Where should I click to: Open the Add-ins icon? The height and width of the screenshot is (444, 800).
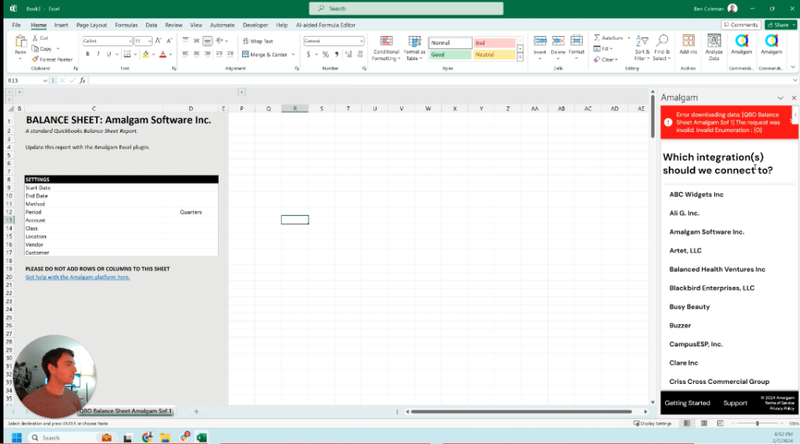[688, 41]
